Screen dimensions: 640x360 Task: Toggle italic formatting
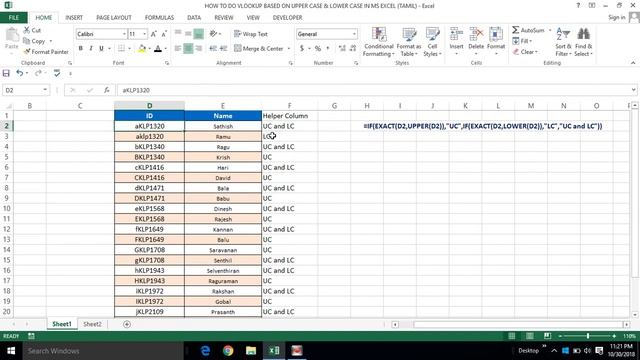pos(91,48)
